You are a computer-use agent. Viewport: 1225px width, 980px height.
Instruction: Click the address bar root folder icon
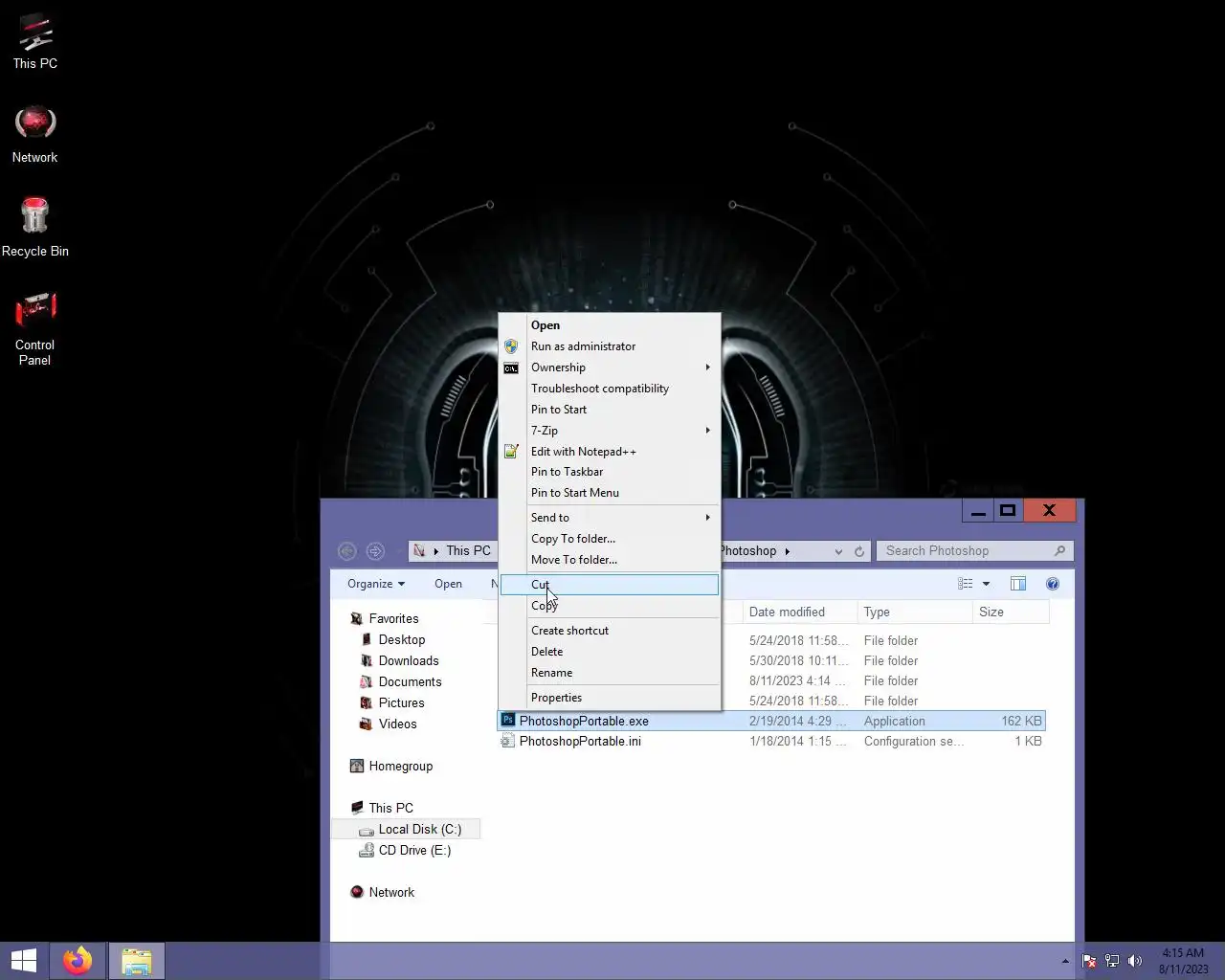pos(419,551)
